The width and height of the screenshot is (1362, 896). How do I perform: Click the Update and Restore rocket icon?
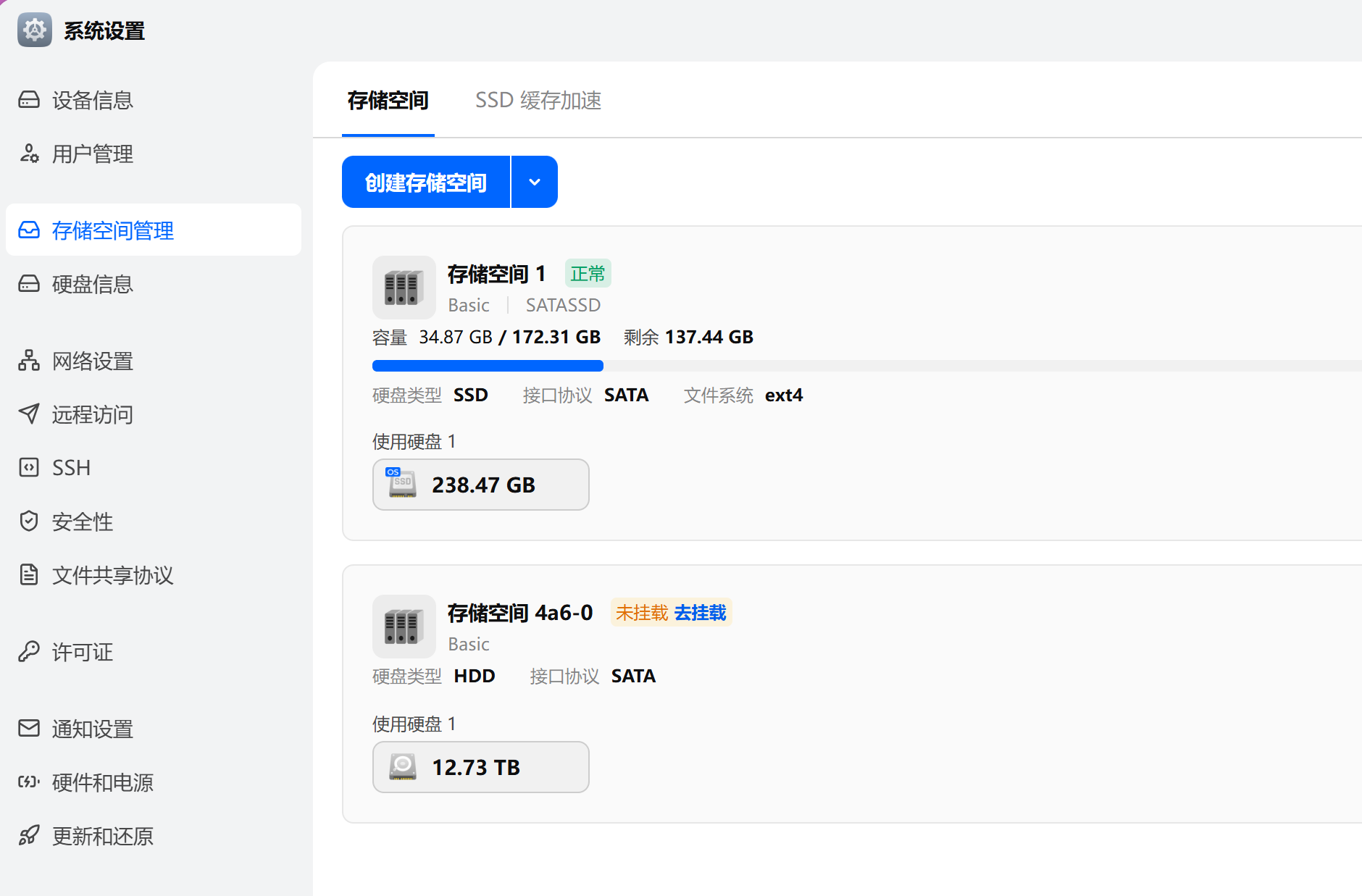(x=29, y=836)
